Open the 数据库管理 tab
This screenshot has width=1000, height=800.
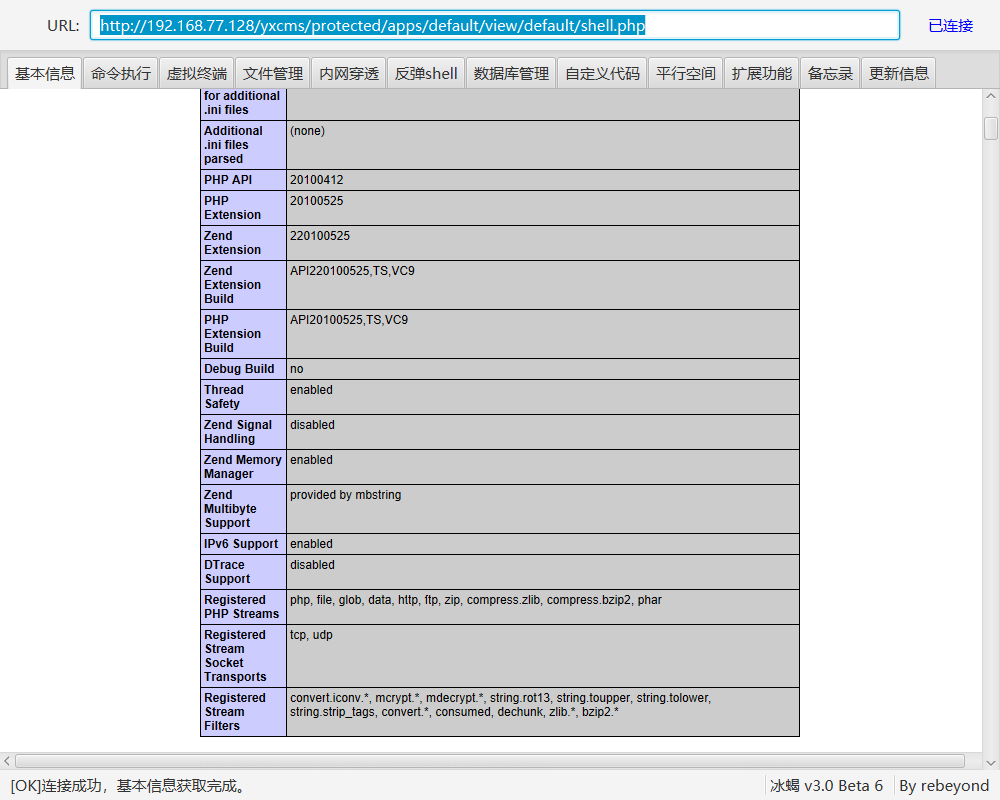click(511, 72)
